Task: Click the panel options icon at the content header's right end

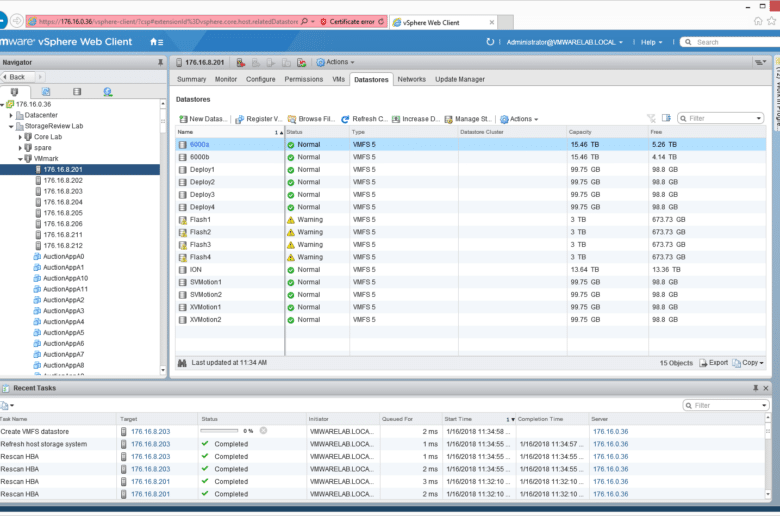Action: [x=760, y=62]
